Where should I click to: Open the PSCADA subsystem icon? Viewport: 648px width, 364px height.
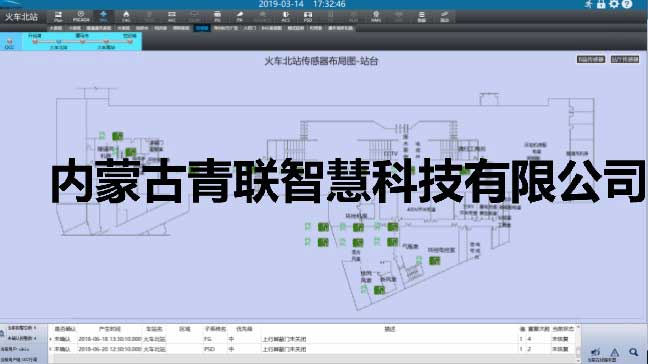tap(81, 17)
